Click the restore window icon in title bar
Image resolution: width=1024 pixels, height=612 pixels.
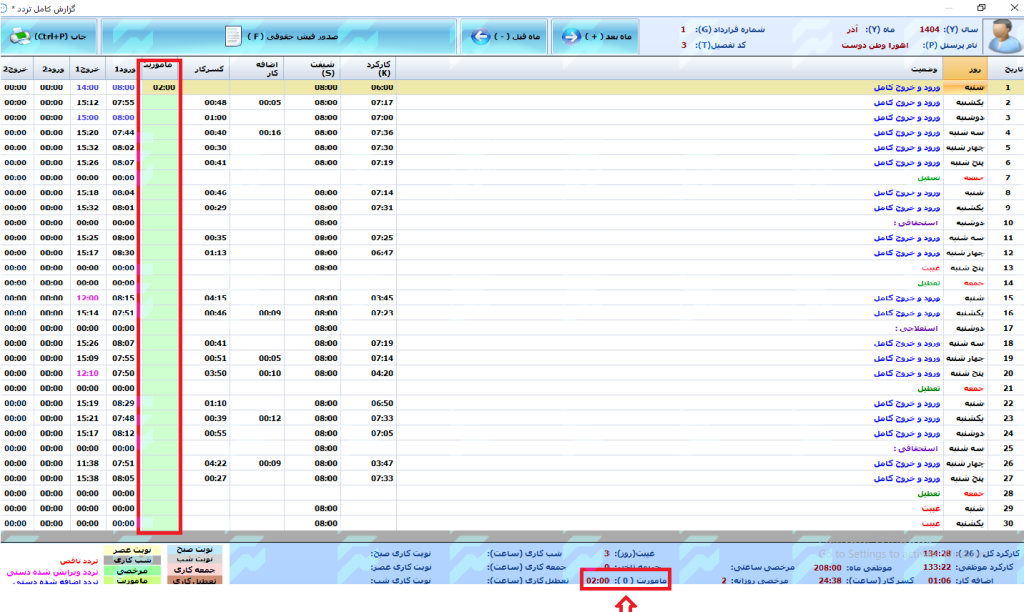(x=981, y=7)
